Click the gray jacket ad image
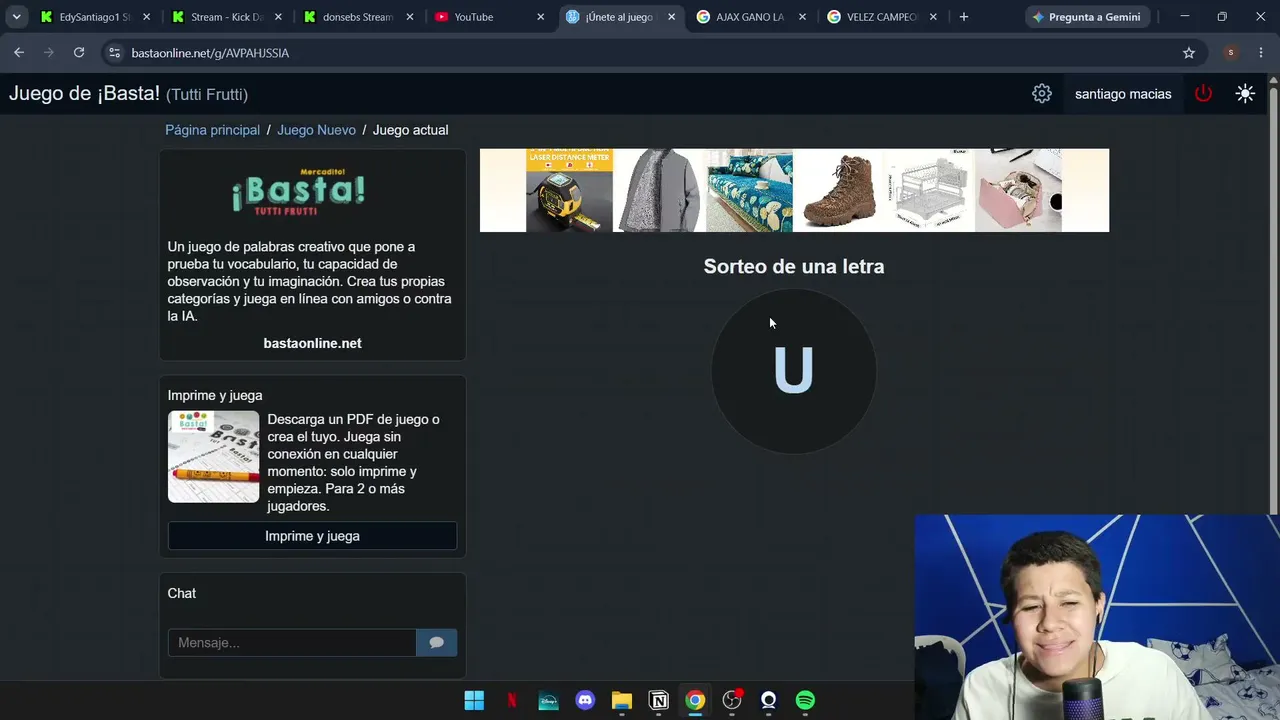The width and height of the screenshot is (1280, 720). click(659, 190)
